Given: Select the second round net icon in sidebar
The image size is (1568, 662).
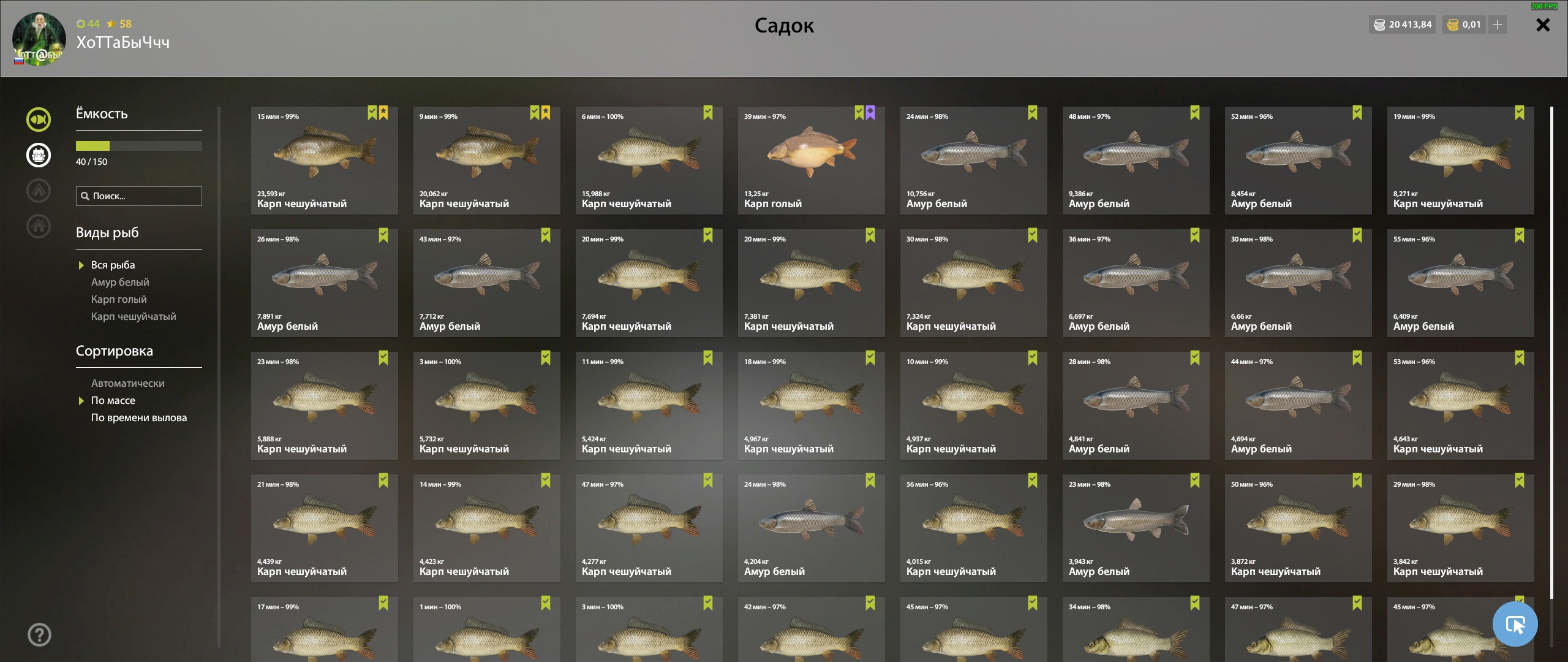Looking at the screenshot, I should (39, 155).
